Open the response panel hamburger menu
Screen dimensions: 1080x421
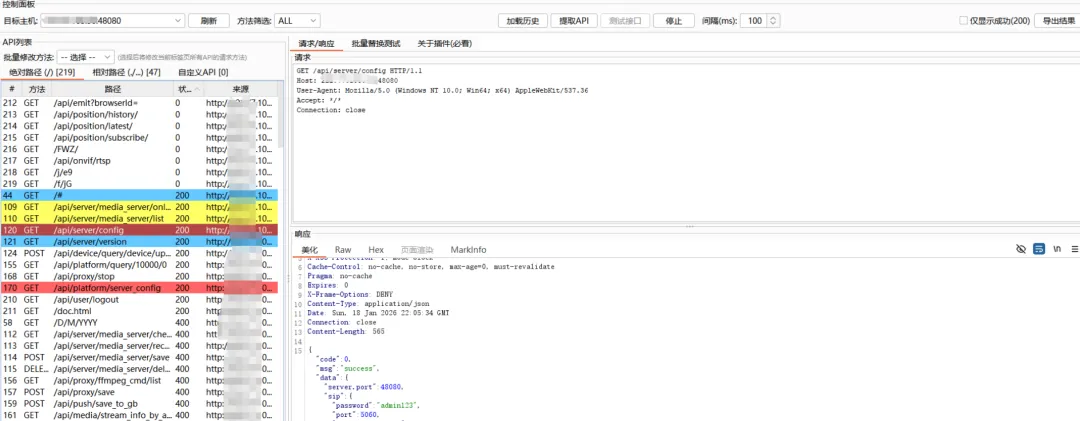pos(1074,249)
